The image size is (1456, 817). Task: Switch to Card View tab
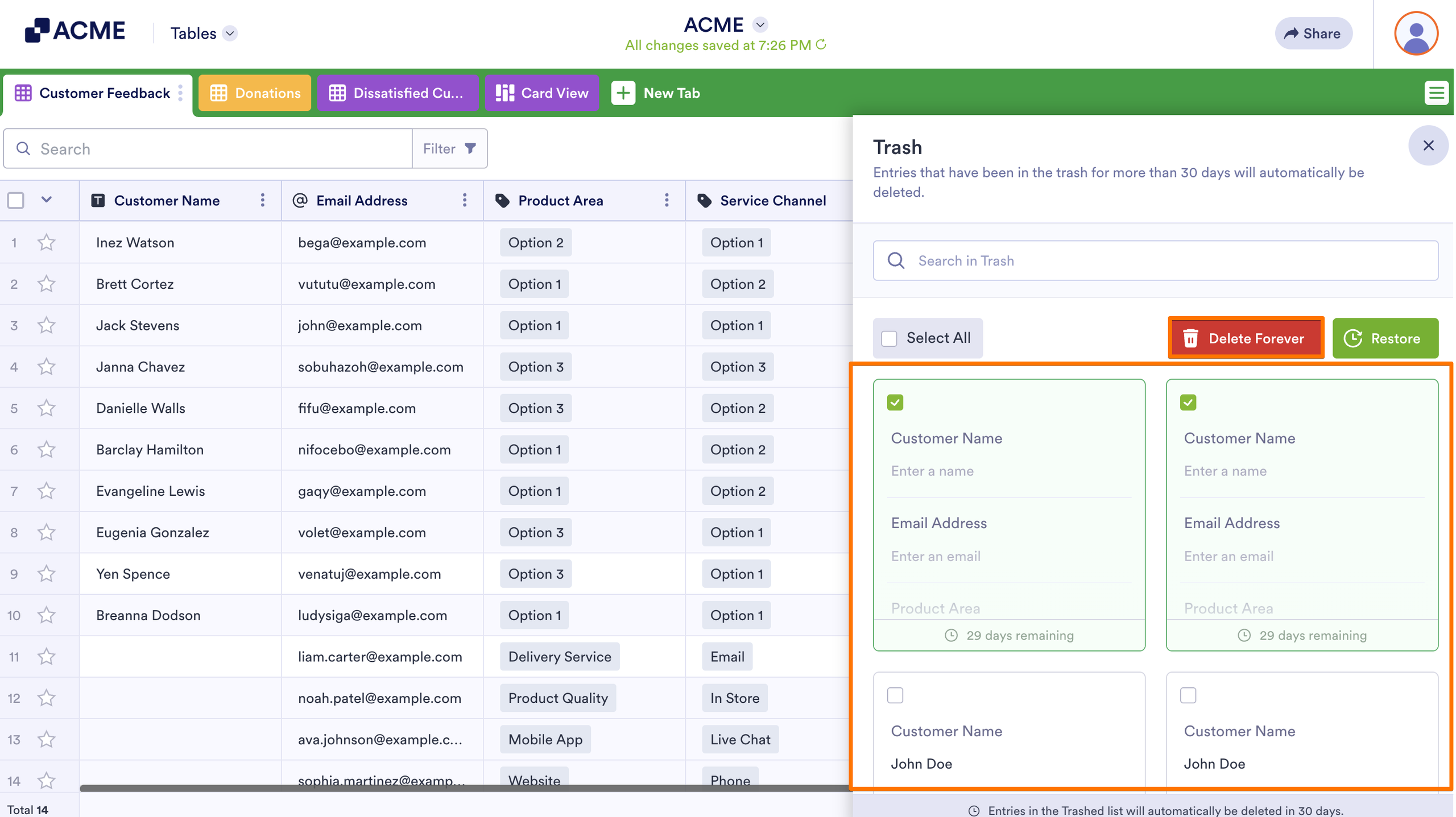(541, 93)
